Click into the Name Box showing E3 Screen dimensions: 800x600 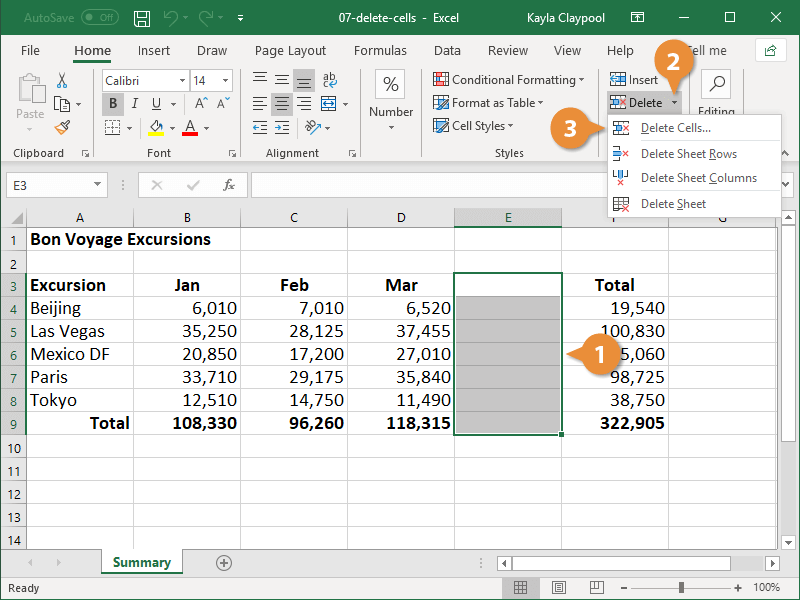pyautogui.click(x=49, y=185)
